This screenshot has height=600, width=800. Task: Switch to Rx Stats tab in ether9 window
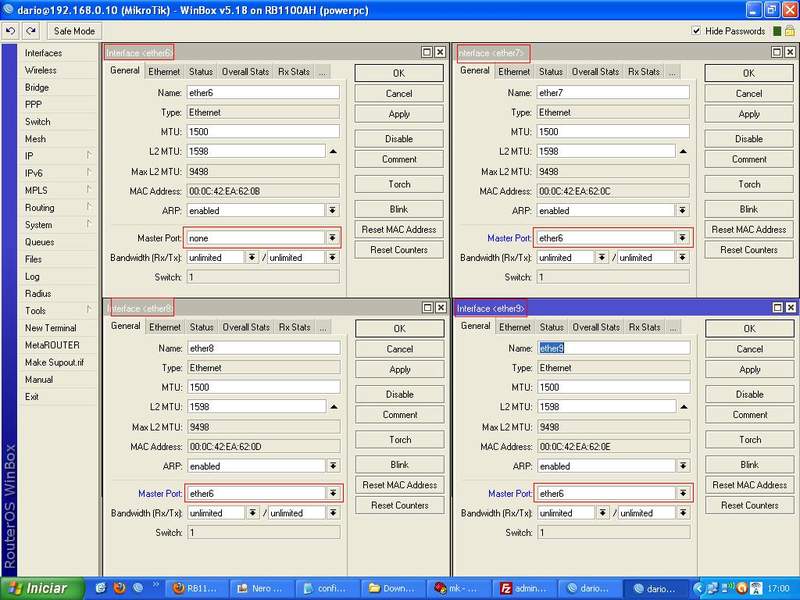click(x=644, y=327)
